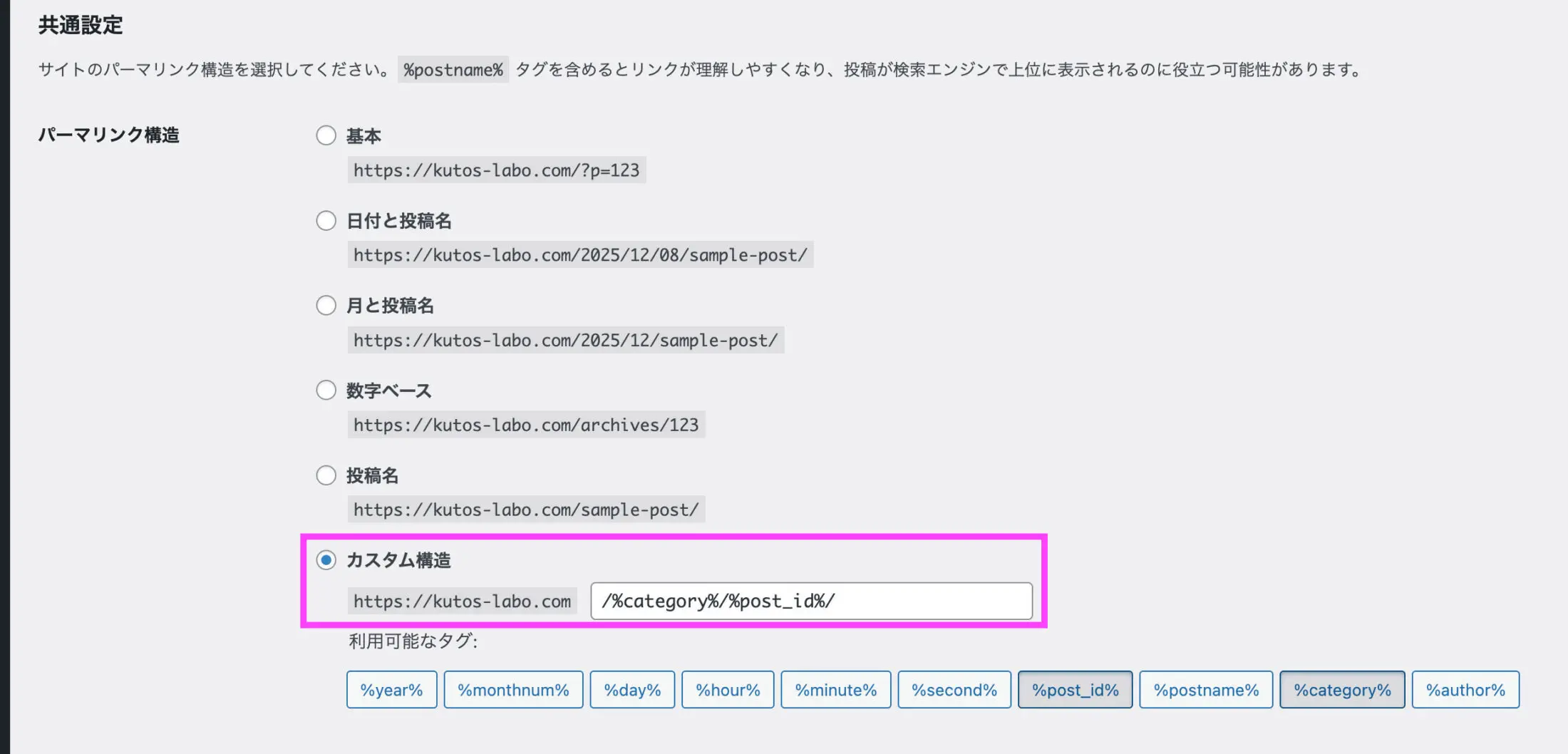Image resolution: width=1568 pixels, height=754 pixels.
Task: Click the %second% tag button
Action: [954, 690]
